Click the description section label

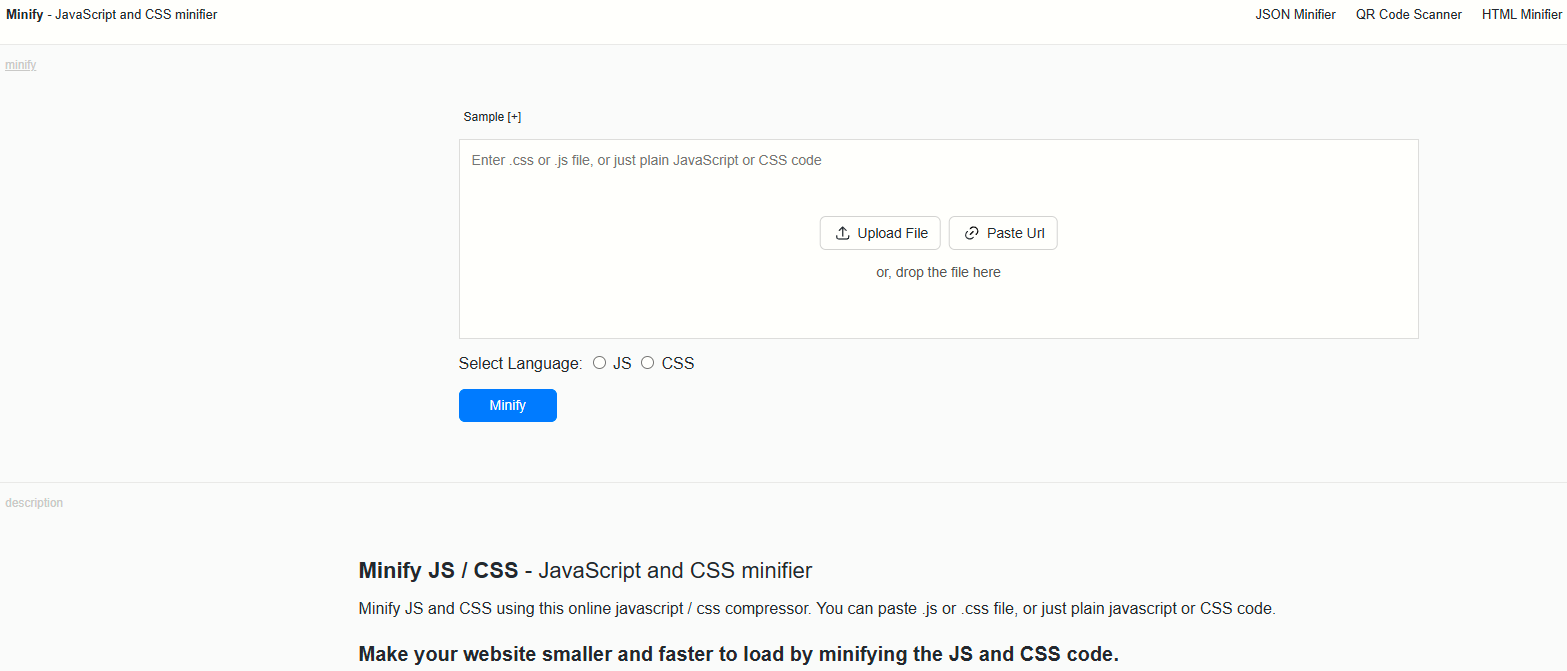click(33, 502)
